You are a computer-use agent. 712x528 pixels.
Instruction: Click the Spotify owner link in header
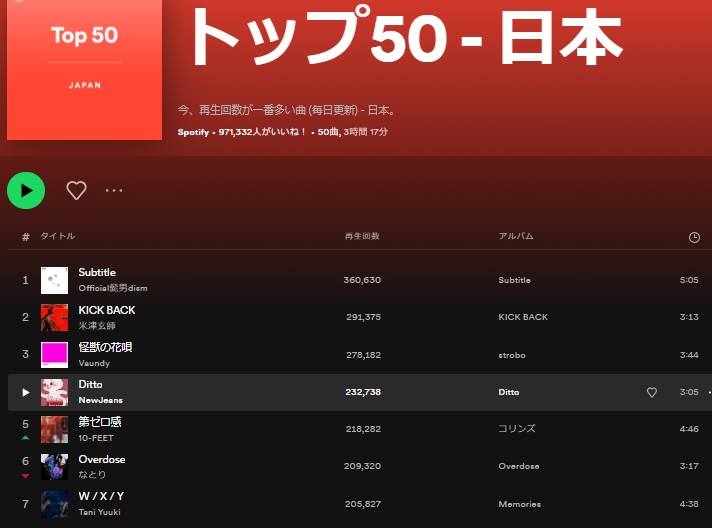[193, 132]
